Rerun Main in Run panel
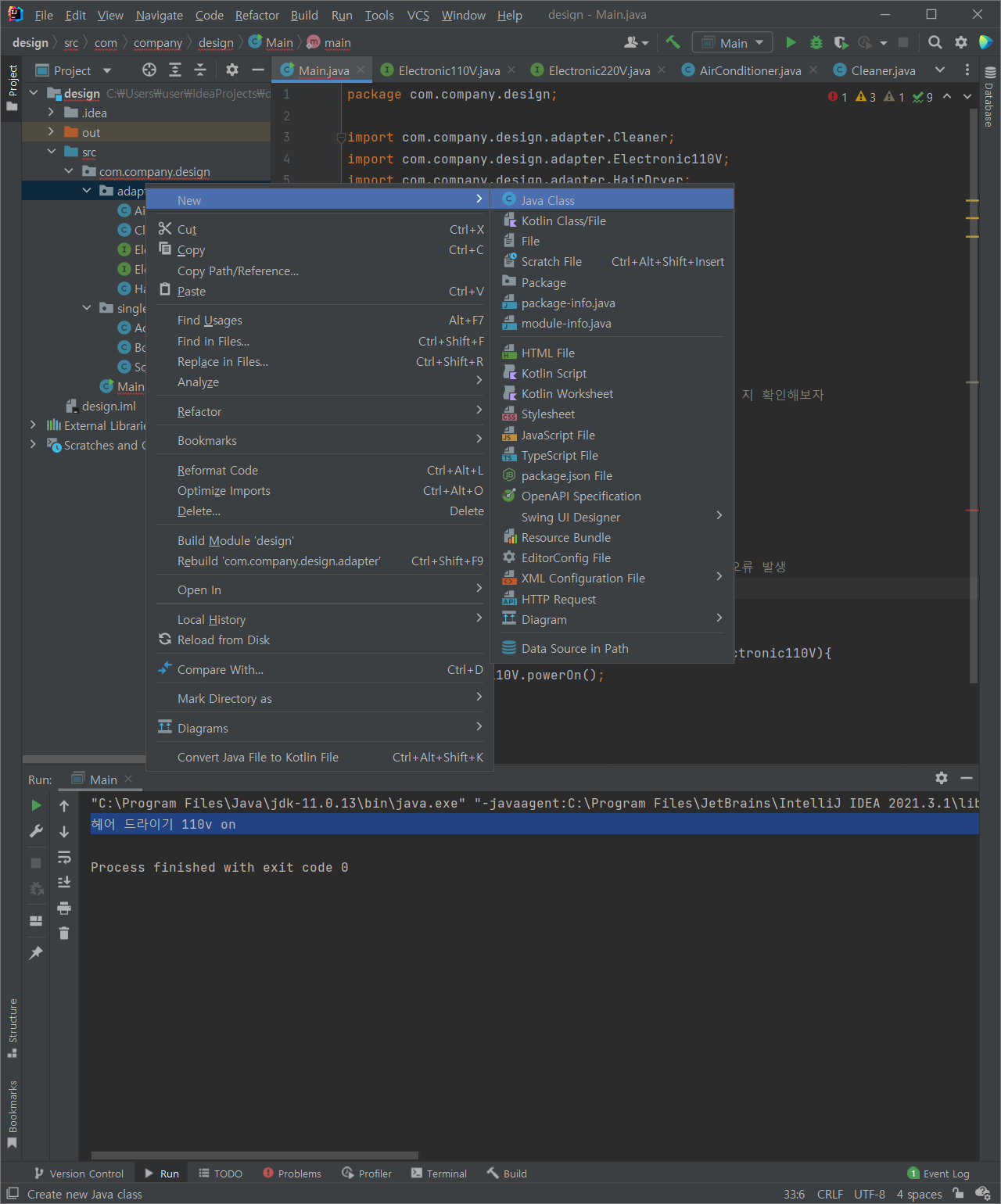 pyautogui.click(x=36, y=805)
